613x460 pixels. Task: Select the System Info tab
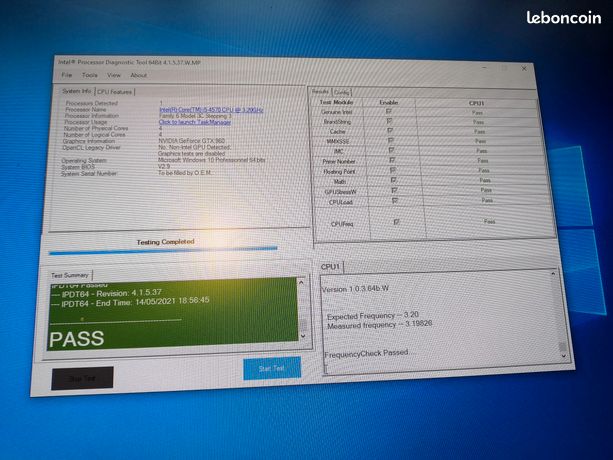click(77, 91)
